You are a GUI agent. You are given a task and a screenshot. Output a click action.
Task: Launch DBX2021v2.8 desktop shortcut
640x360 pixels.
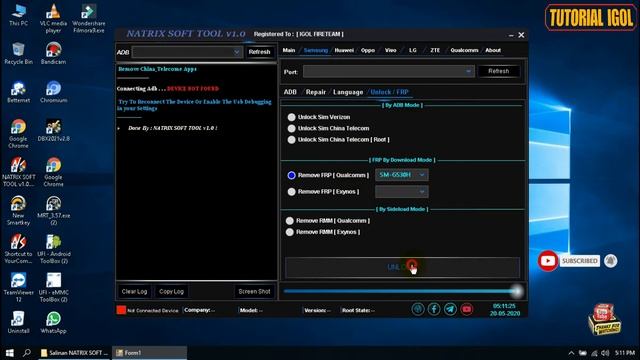click(x=53, y=130)
